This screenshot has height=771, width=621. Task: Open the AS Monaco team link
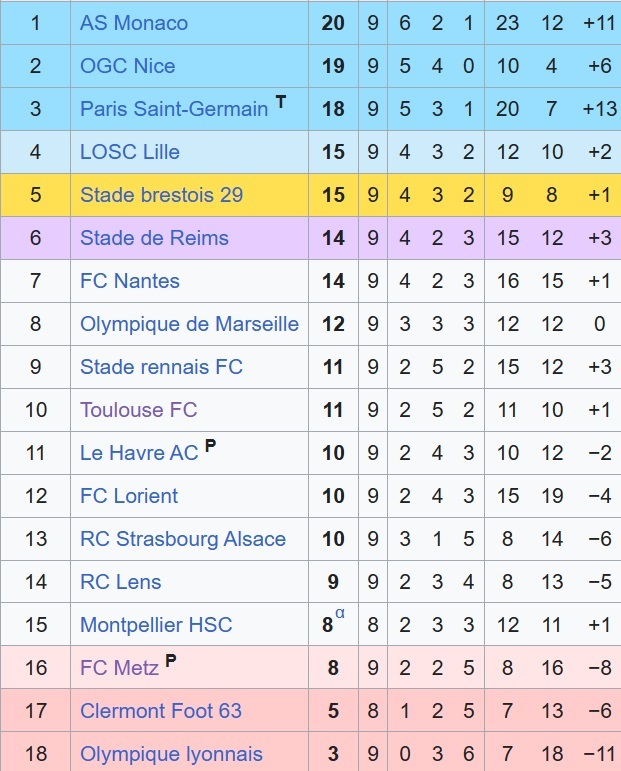click(x=133, y=23)
